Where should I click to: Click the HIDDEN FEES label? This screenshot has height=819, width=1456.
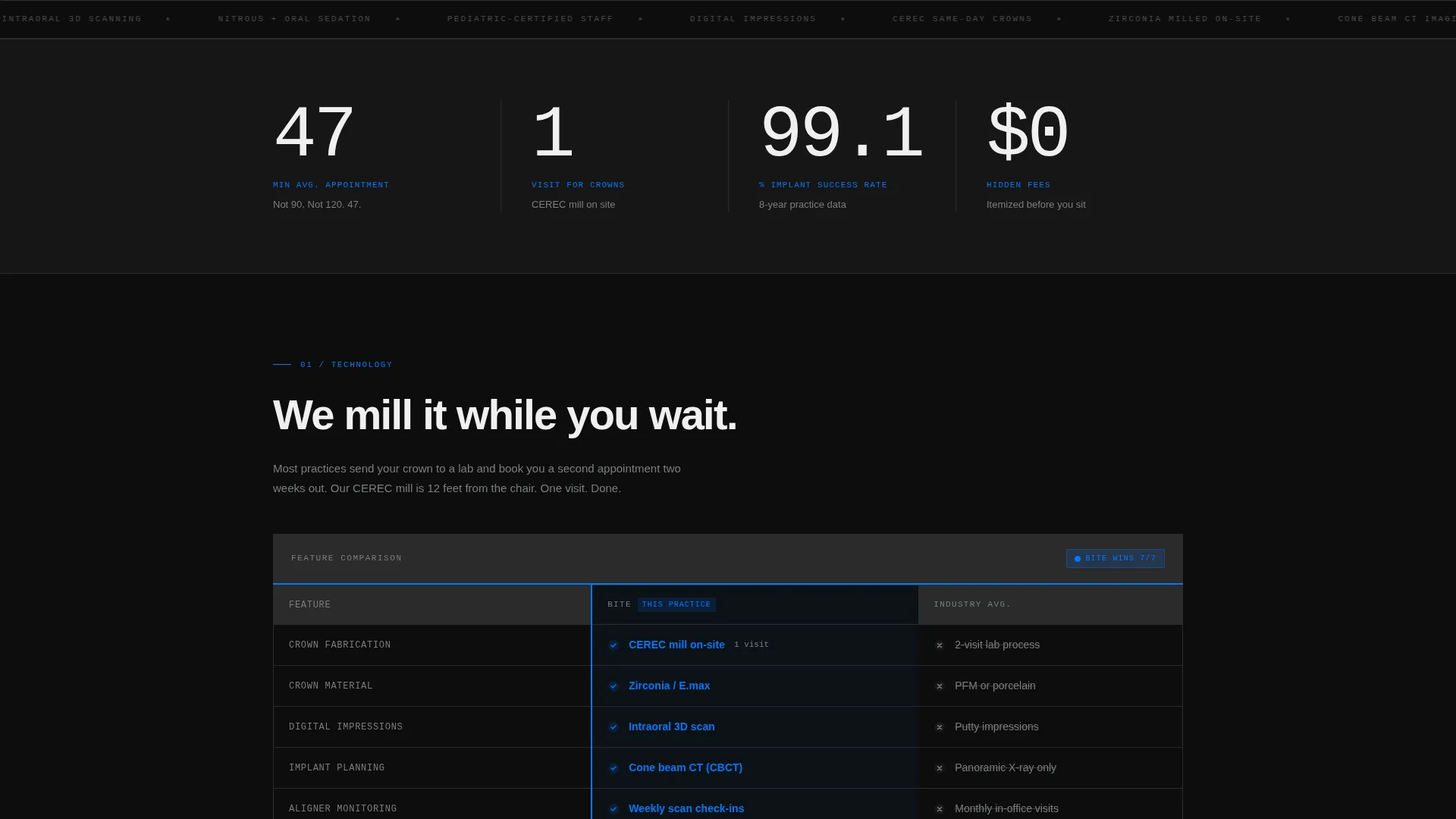coord(1018,185)
